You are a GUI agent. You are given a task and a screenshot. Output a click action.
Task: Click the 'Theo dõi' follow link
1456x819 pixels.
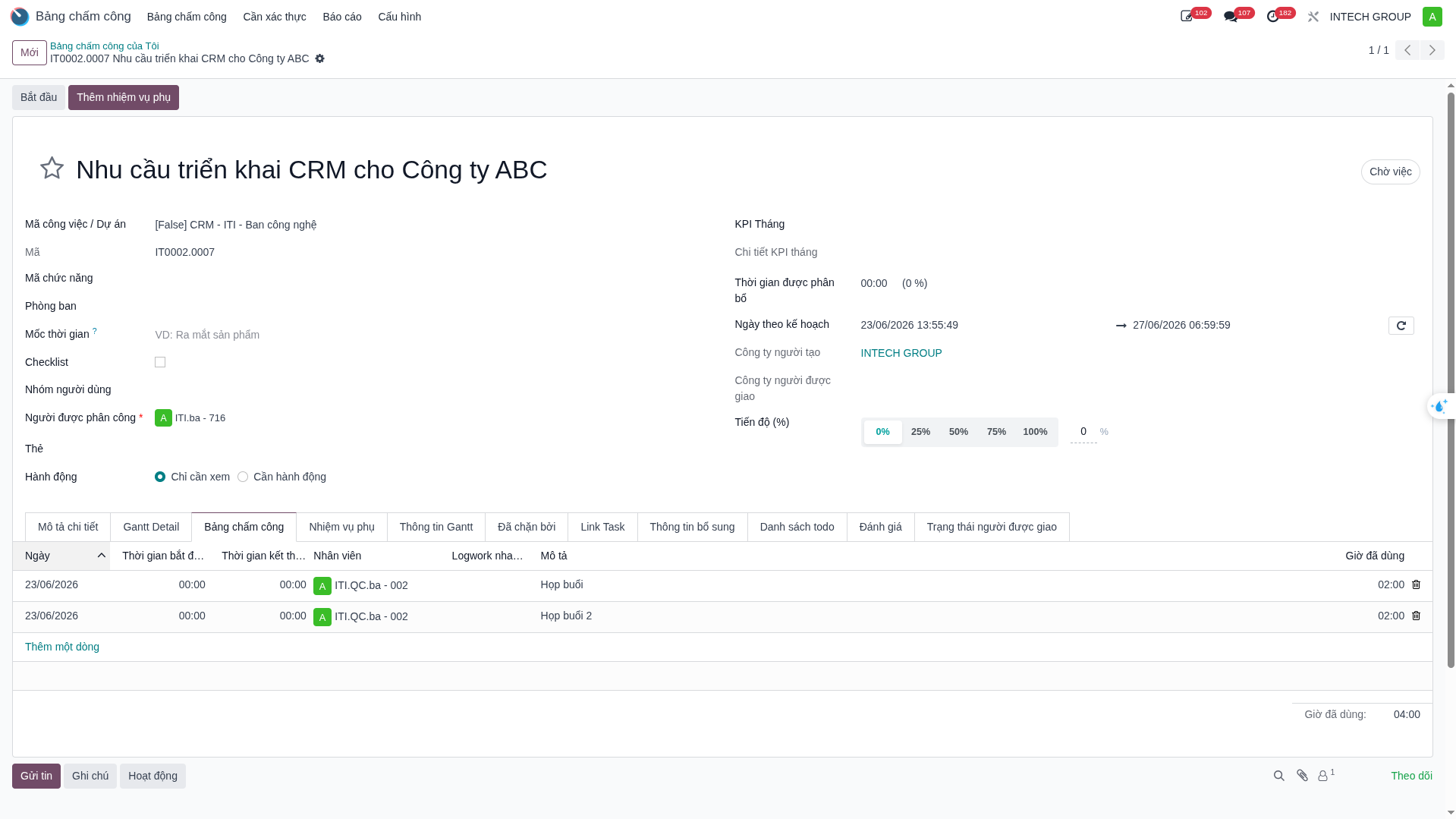1411,776
